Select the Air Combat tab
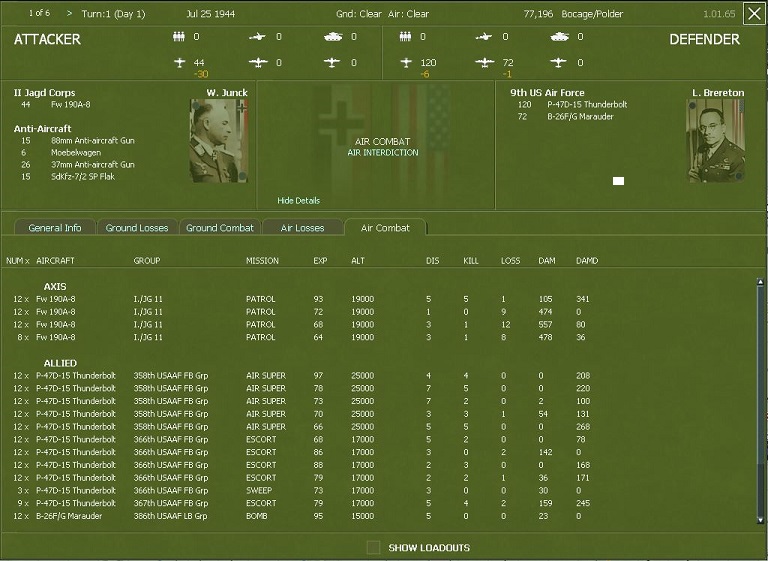The image size is (768, 561). (385, 228)
